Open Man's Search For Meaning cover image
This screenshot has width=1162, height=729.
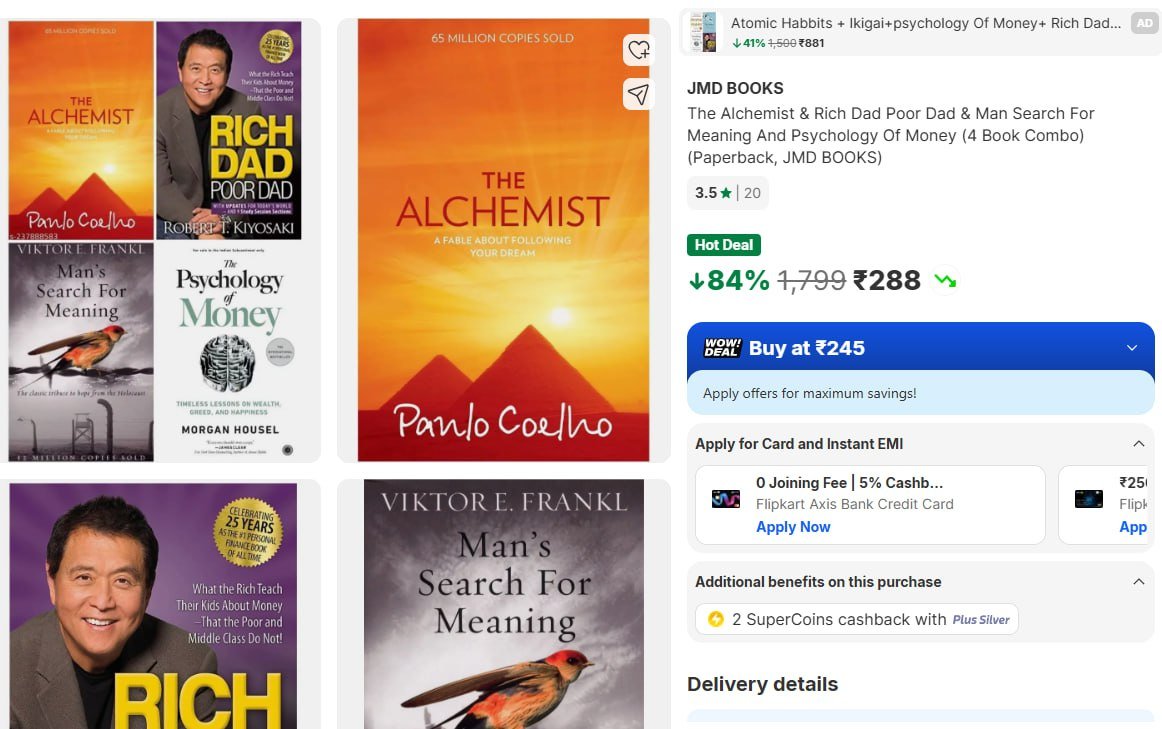tap(504, 605)
